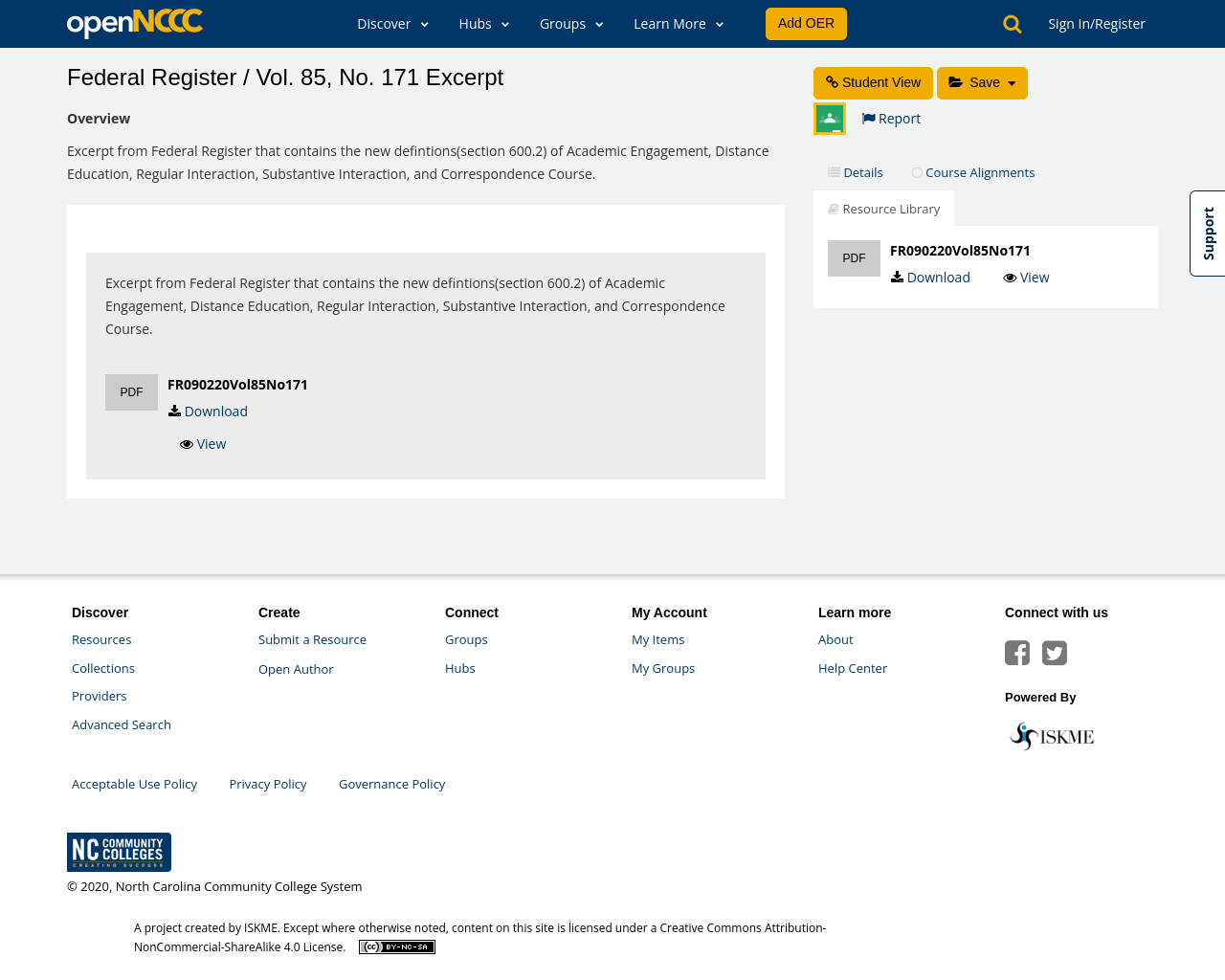This screenshot has width=1225, height=980.
Task: Share resource via Google Classroom icon
Action: click(x=829, y=119)
